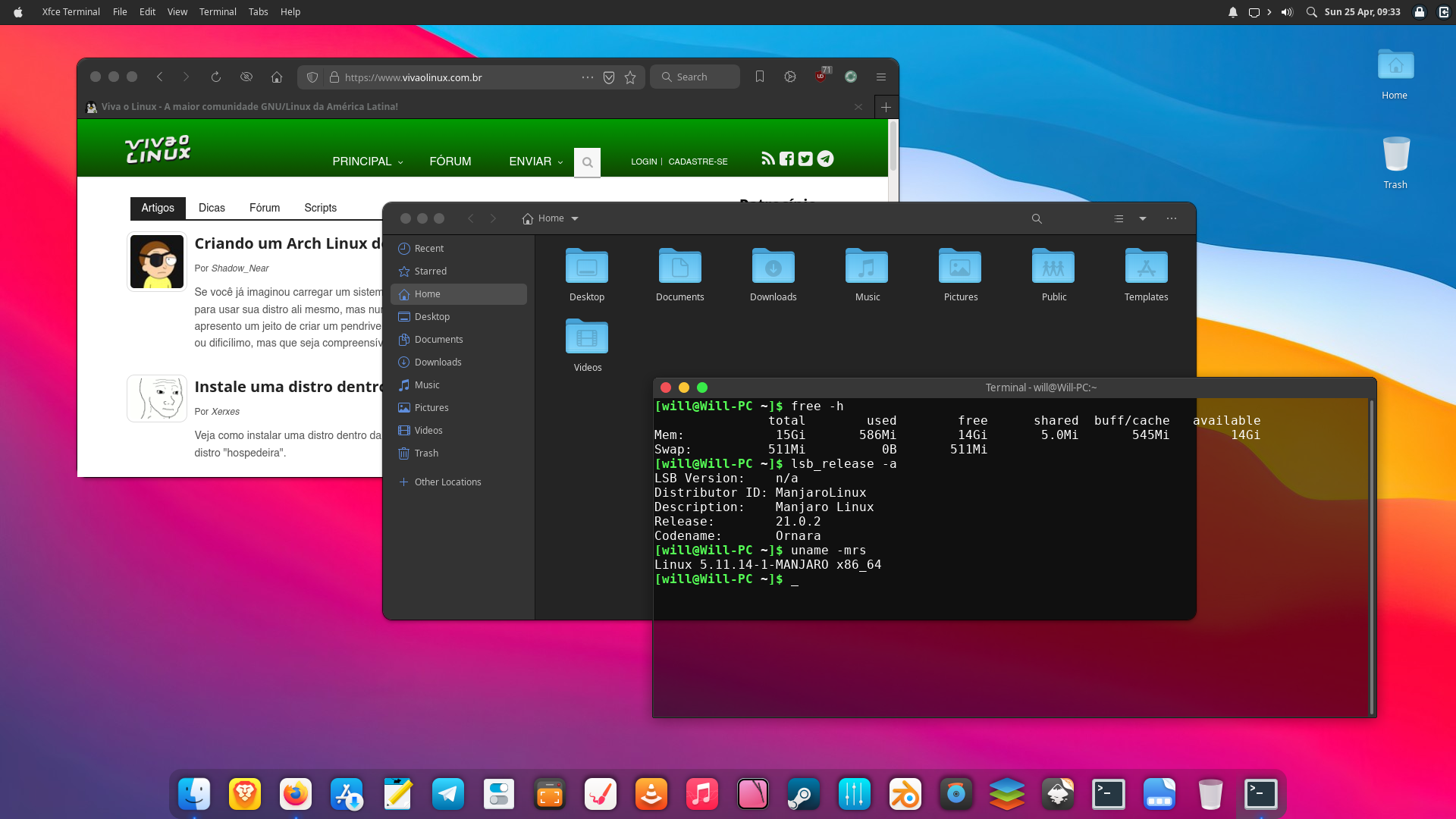1456x819 pixels.
Task: Switch to the Dicas tab
Action: pos(212,208)
